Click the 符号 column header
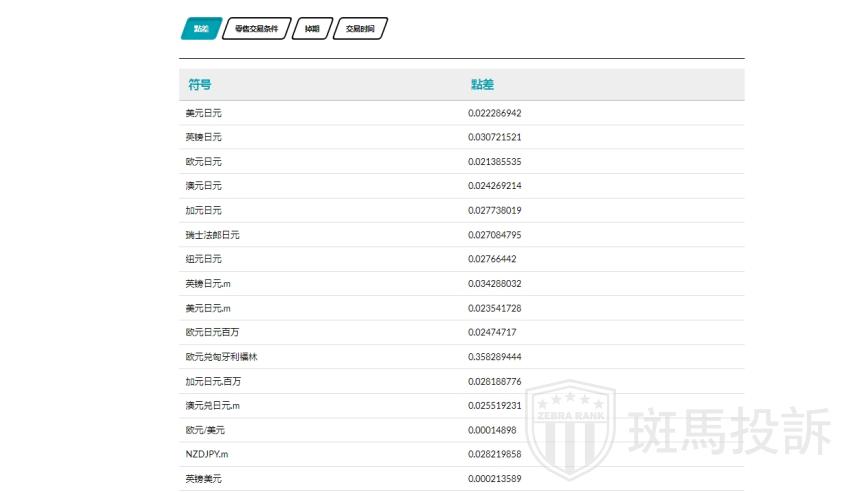 click(200, 85)
